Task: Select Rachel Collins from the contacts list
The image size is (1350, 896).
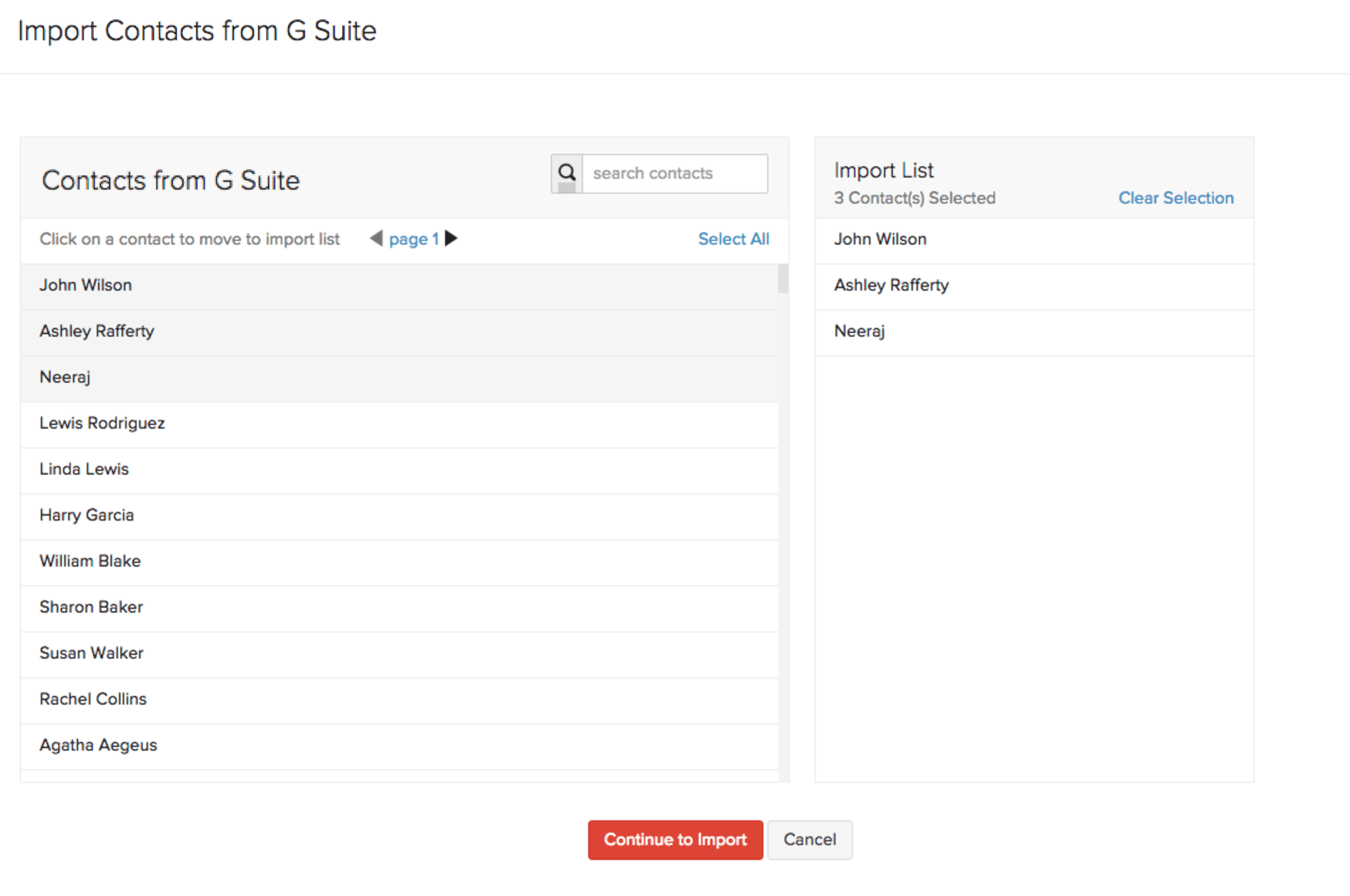Action: 93,699
